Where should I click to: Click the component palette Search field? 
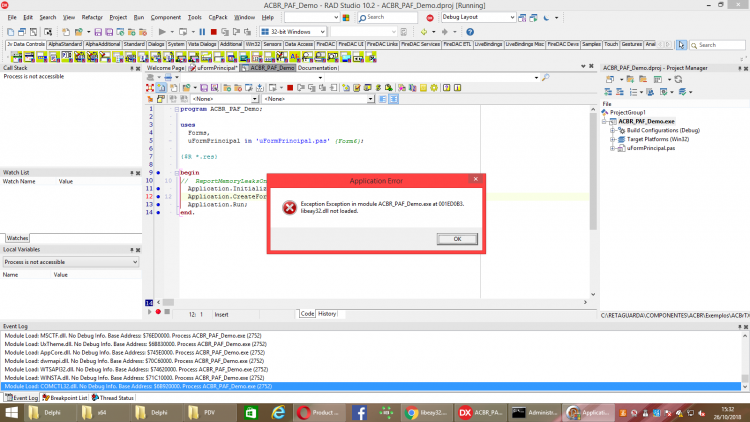[x=717, y=45]
